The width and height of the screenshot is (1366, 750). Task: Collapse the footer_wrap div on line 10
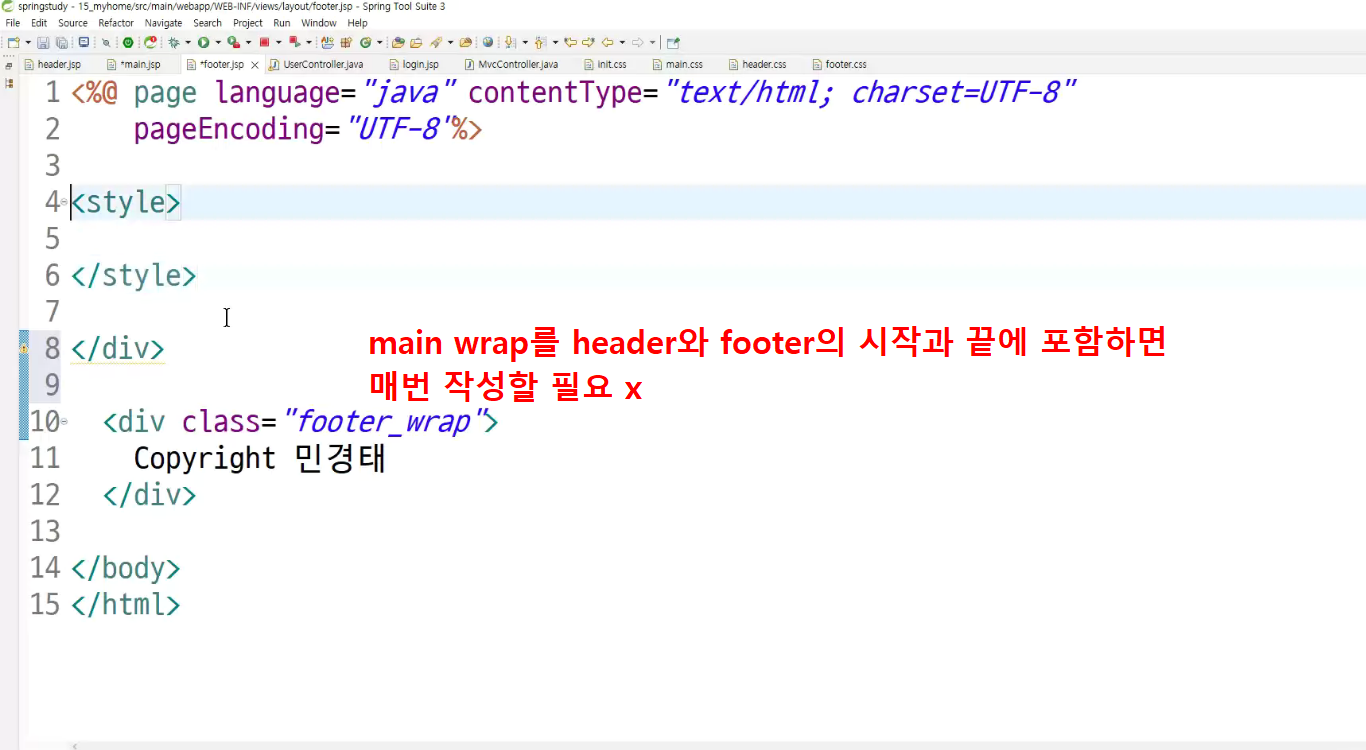click(x=64, y=422)
